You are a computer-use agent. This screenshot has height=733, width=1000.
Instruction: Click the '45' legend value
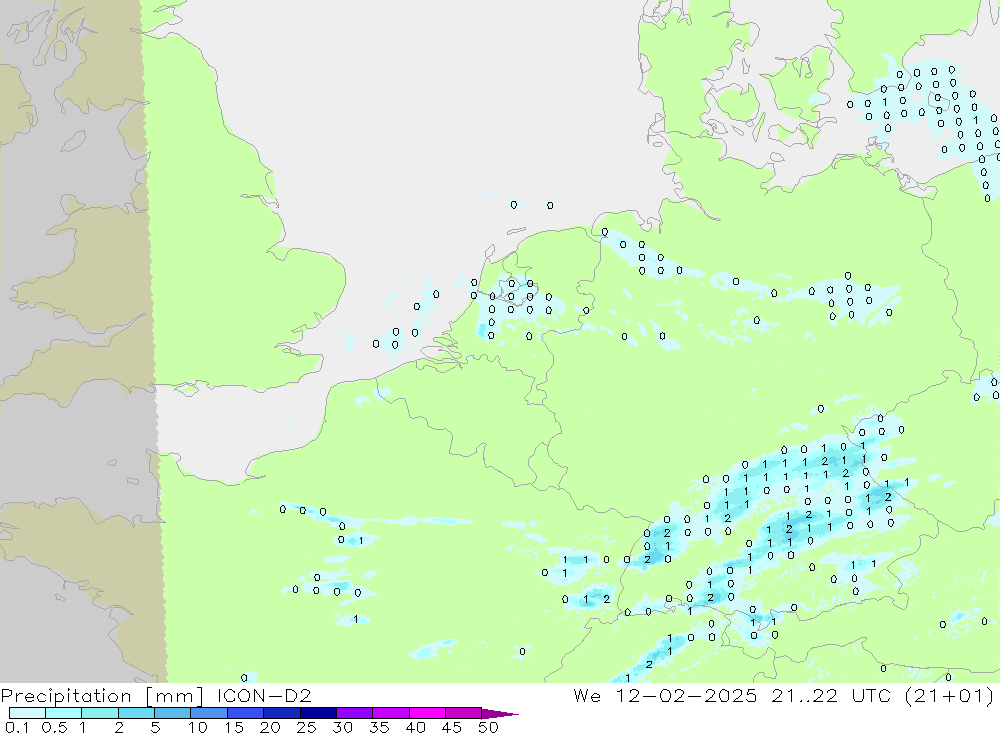452,727
